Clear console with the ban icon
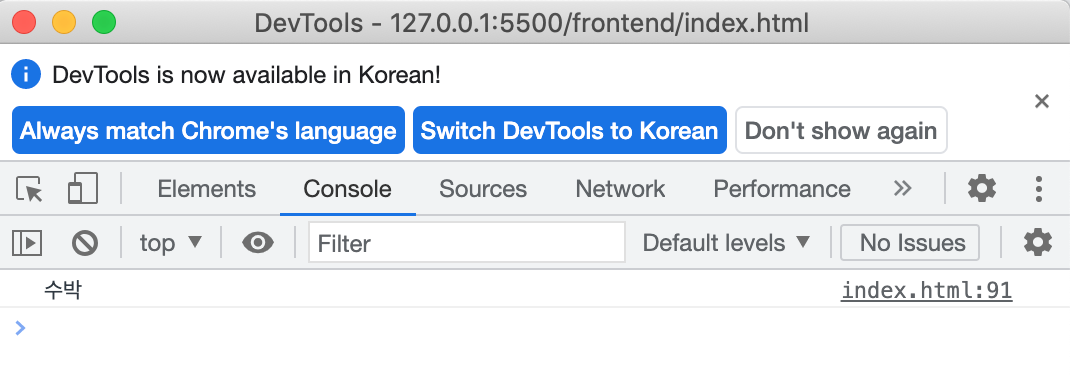Viewport: 1070px width, 376px height. (x=85, y=243)
